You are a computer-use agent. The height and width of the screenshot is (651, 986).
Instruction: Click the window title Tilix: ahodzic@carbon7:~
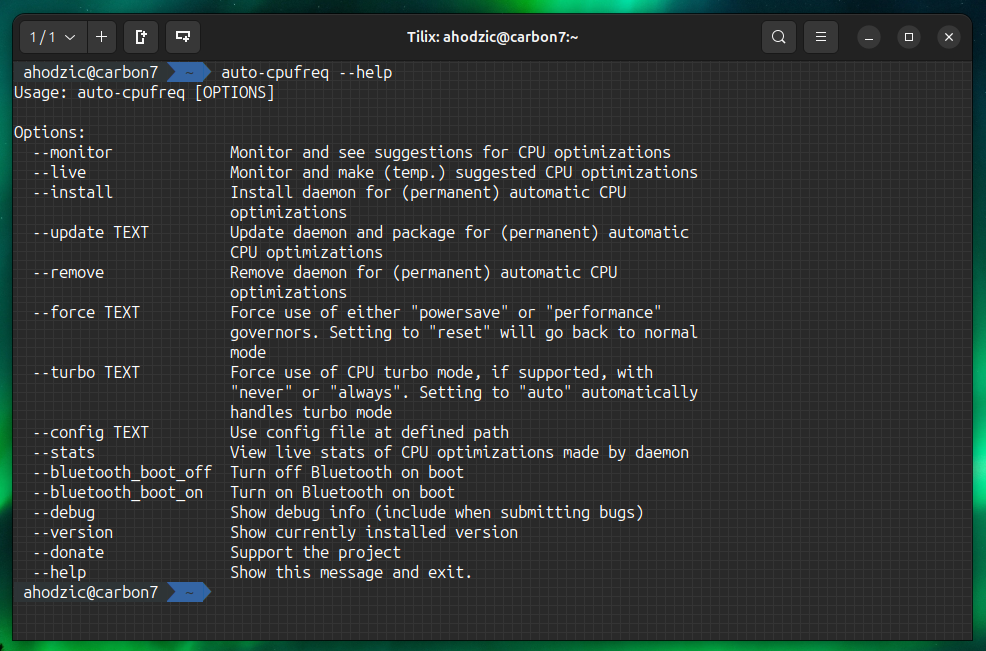(492, 37)
